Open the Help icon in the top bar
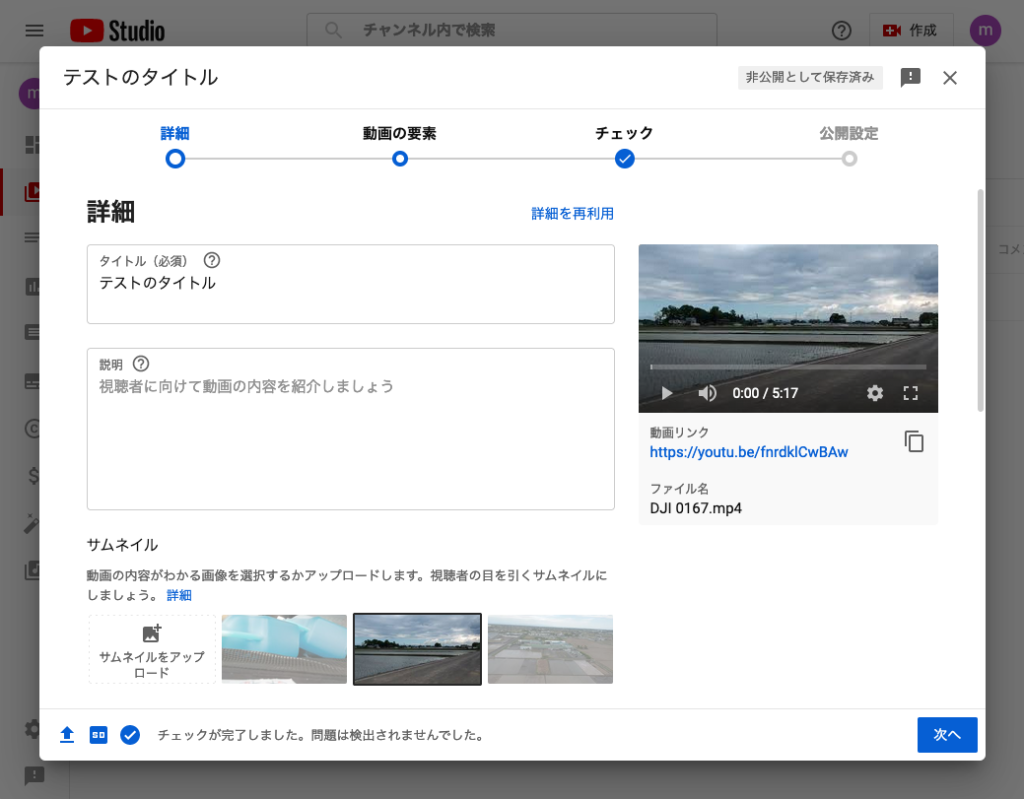The image size is (1024, 799). pyautogui.click(x=841, y=31)
